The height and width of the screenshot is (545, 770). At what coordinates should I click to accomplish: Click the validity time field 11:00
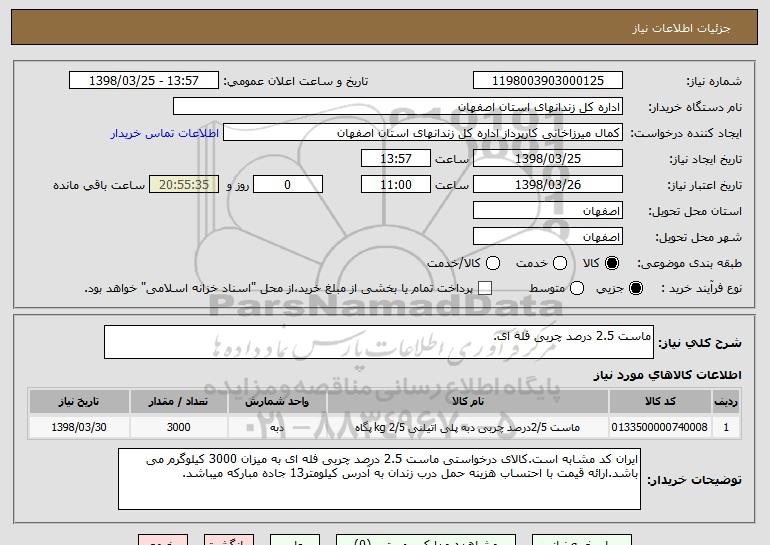tap(396, 185)
